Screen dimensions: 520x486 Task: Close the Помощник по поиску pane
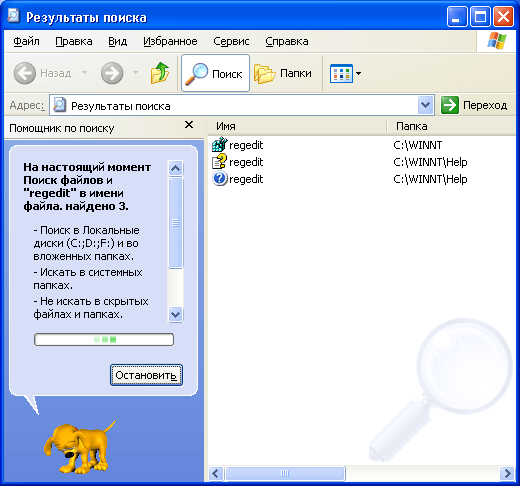click(x=189, y=125)
